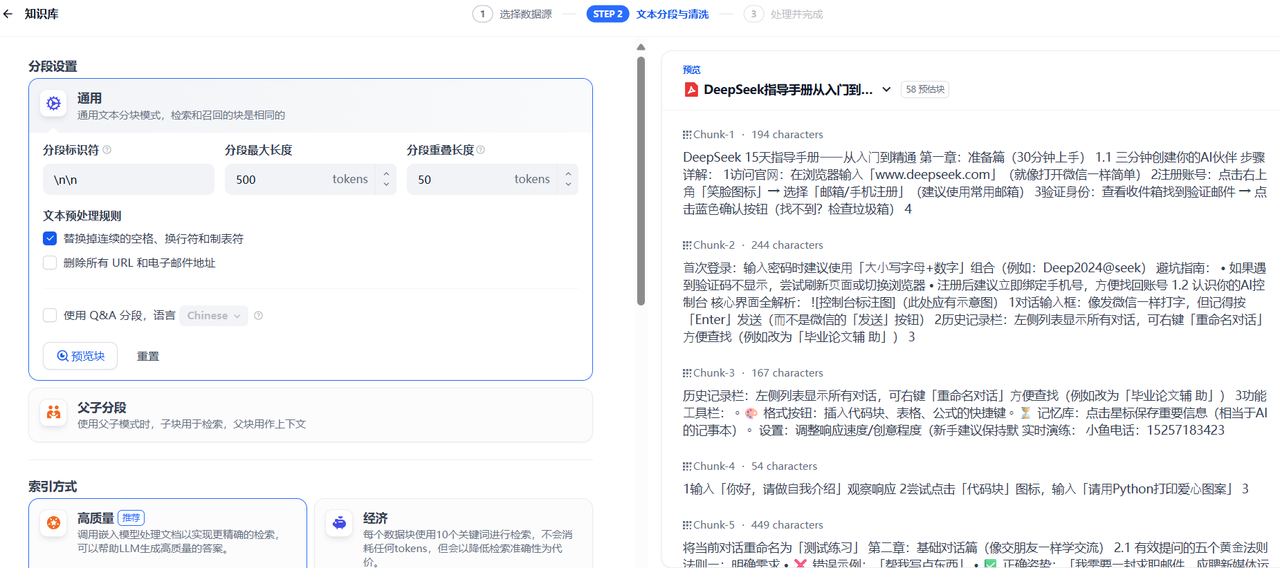Click the 分段重叠长度 input with 50

[x=492, y=180]
